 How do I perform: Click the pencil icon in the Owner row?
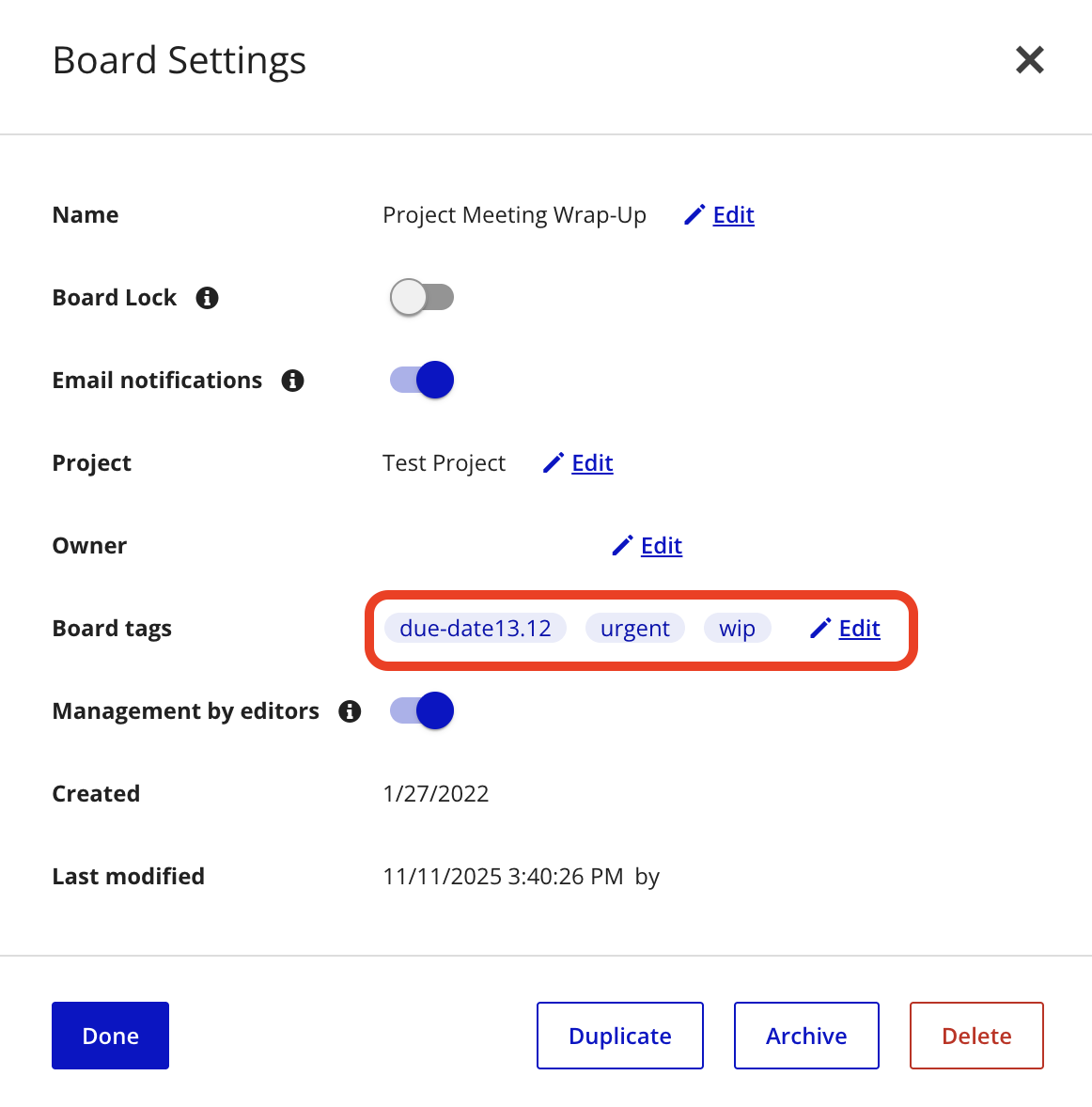point(622,546)
